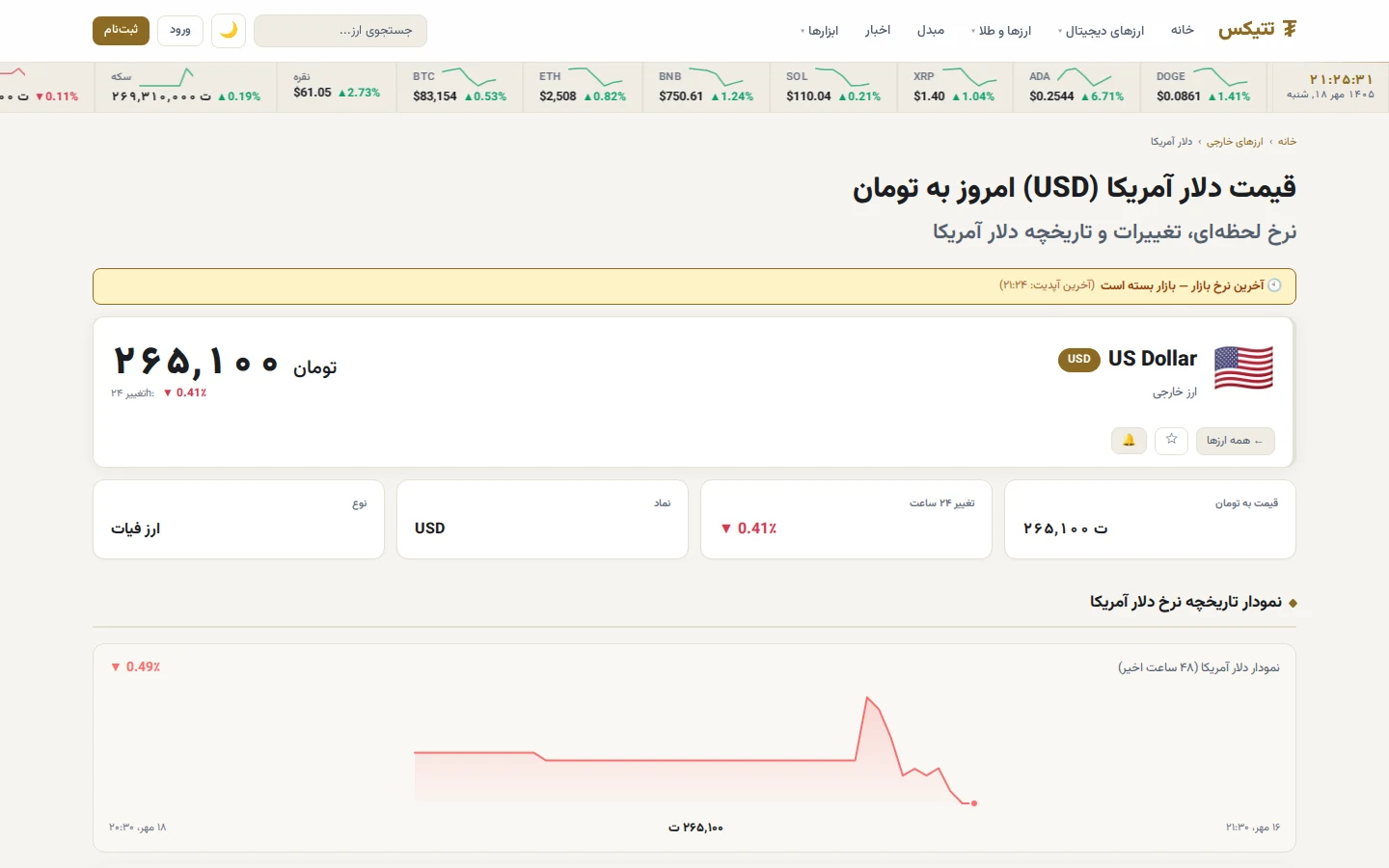Open SOL ticker item

pos(832,87)
